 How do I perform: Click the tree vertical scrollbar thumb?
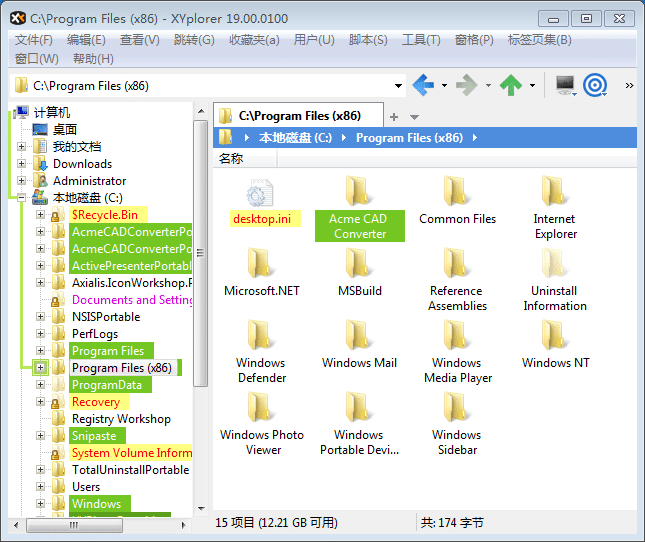[x=200, y=252]
